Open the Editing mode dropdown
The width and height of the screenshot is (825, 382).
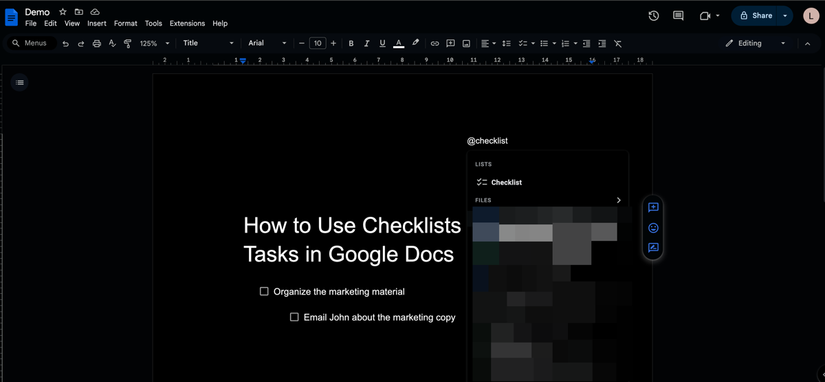point(755,44)
